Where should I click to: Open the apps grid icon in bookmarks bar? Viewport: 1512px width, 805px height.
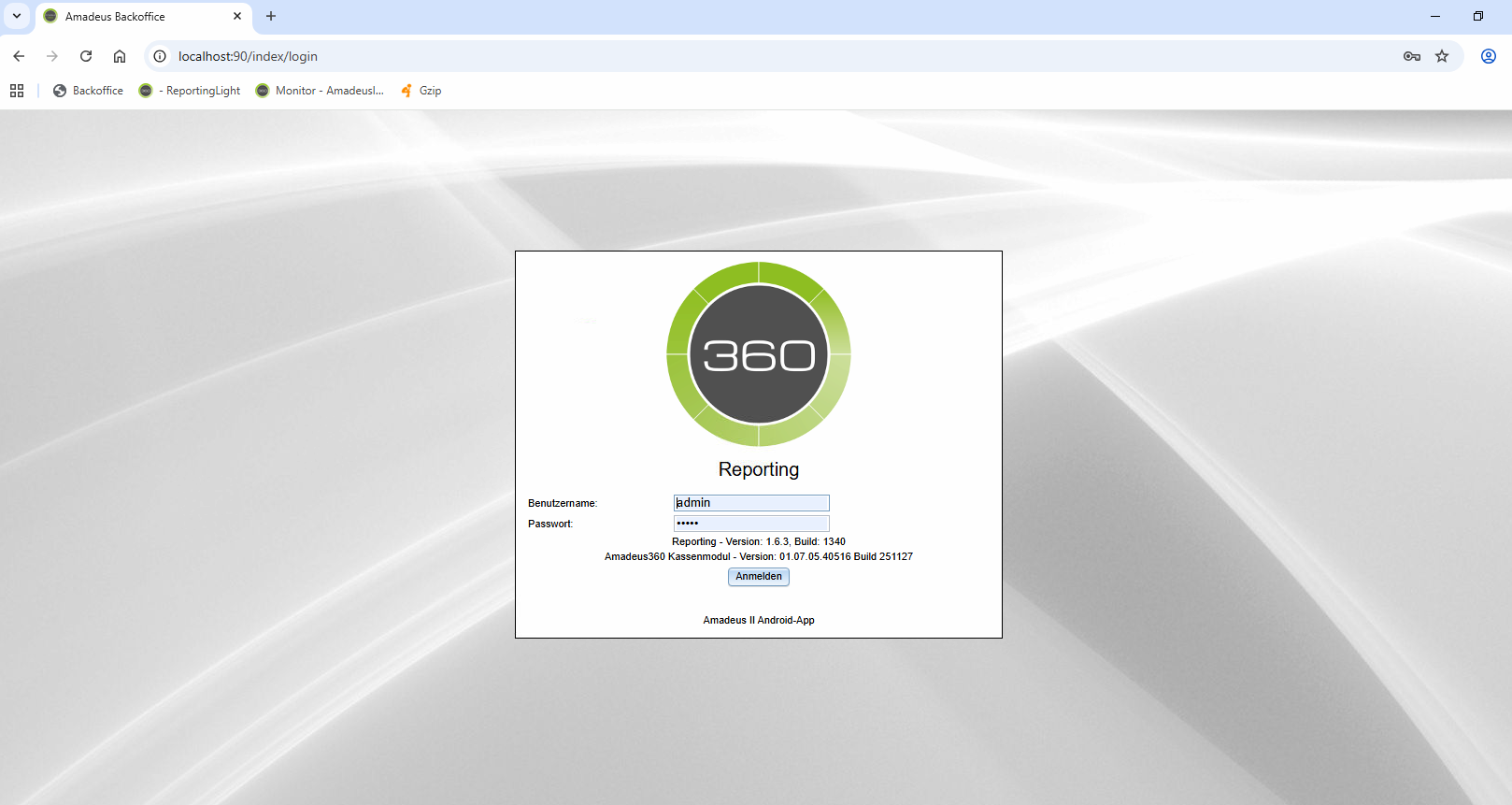coord(17,91)
